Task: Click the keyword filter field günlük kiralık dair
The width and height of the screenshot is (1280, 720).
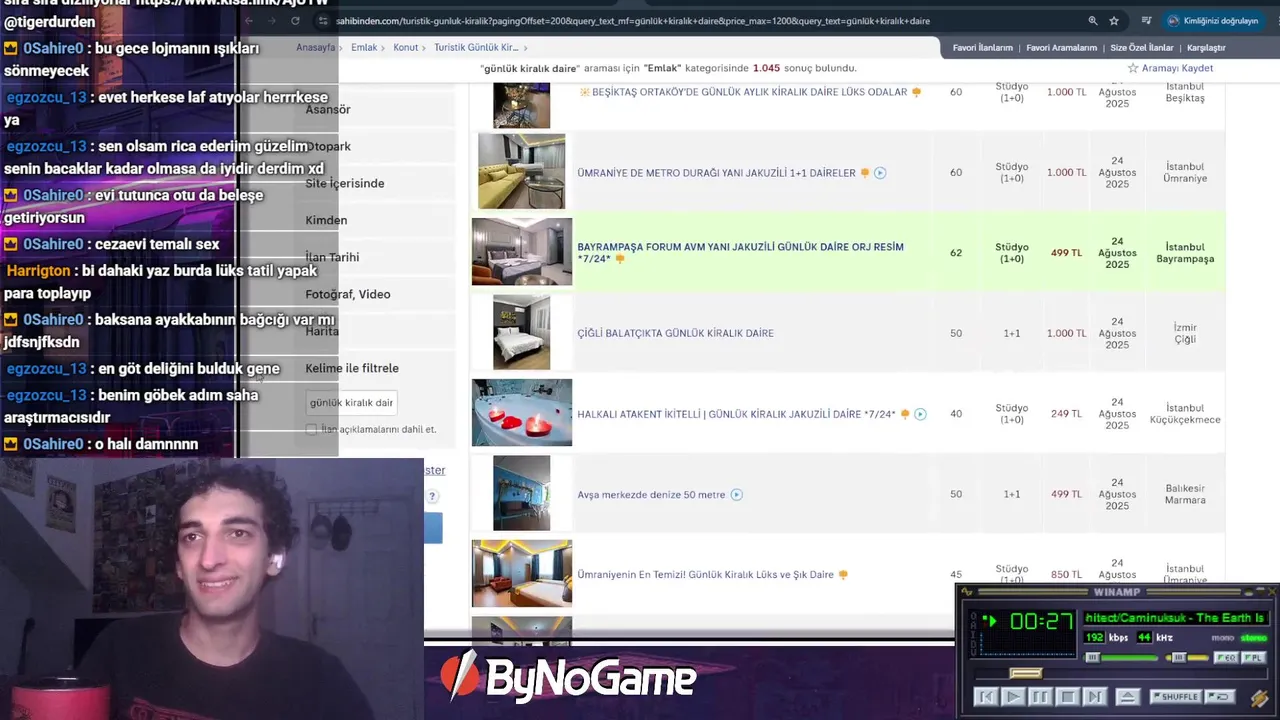Action: (x=351, y=403)
